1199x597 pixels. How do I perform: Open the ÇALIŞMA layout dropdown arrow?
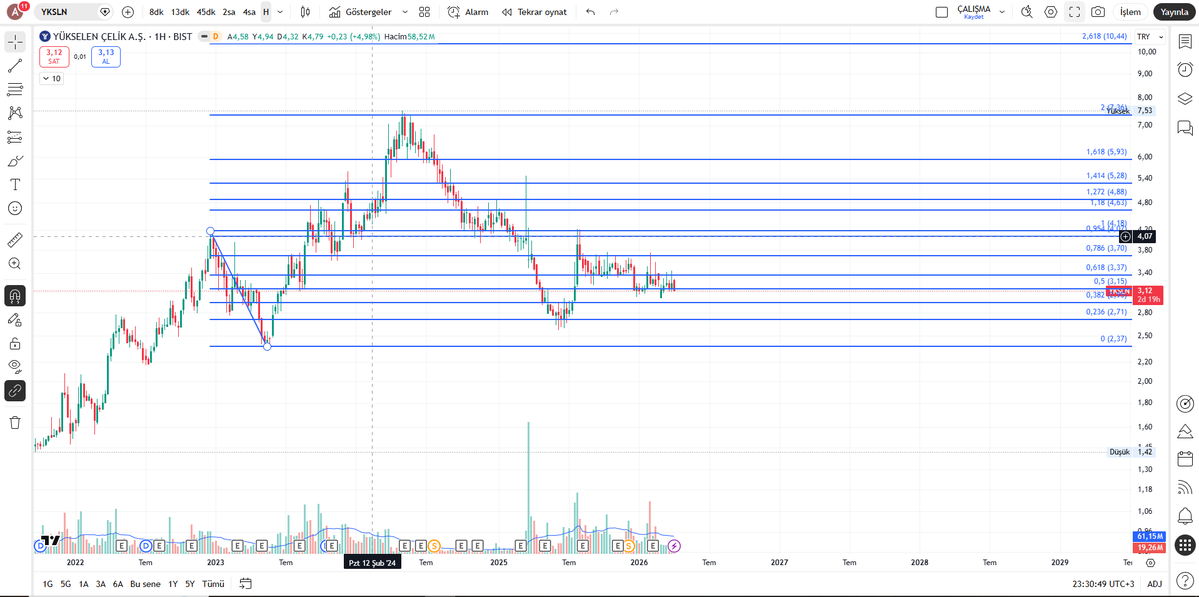1002,12
